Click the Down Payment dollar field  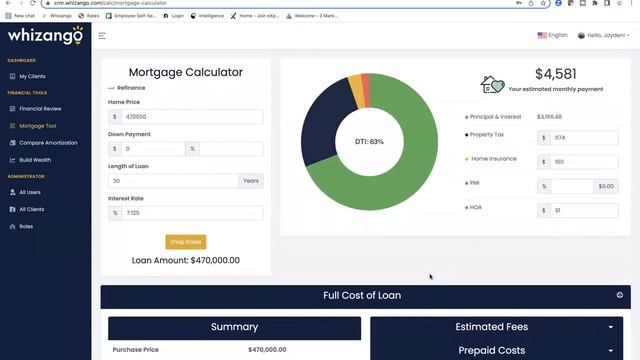(153, 149)
